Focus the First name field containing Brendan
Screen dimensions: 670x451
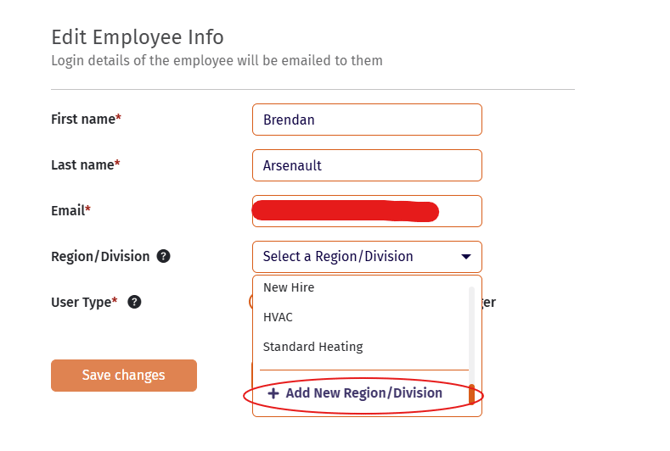[x=367, y=120]
